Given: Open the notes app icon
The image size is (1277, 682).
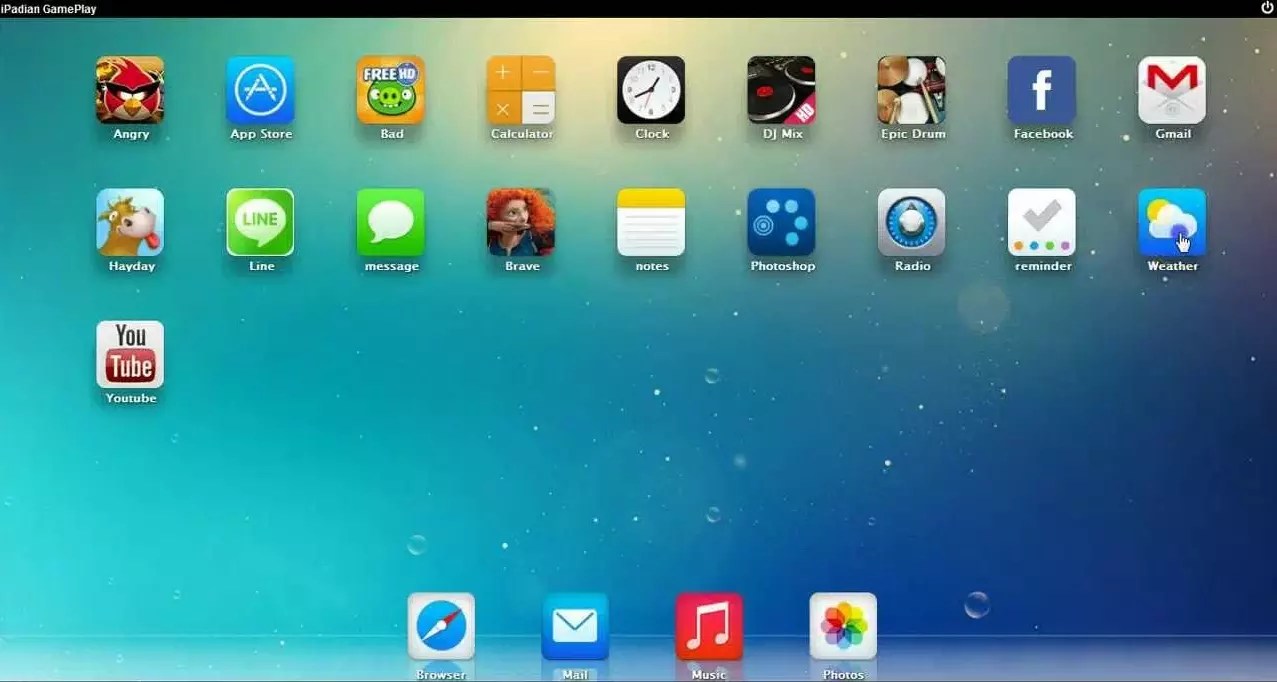Looking at the screenshot, I should [651, 222].
